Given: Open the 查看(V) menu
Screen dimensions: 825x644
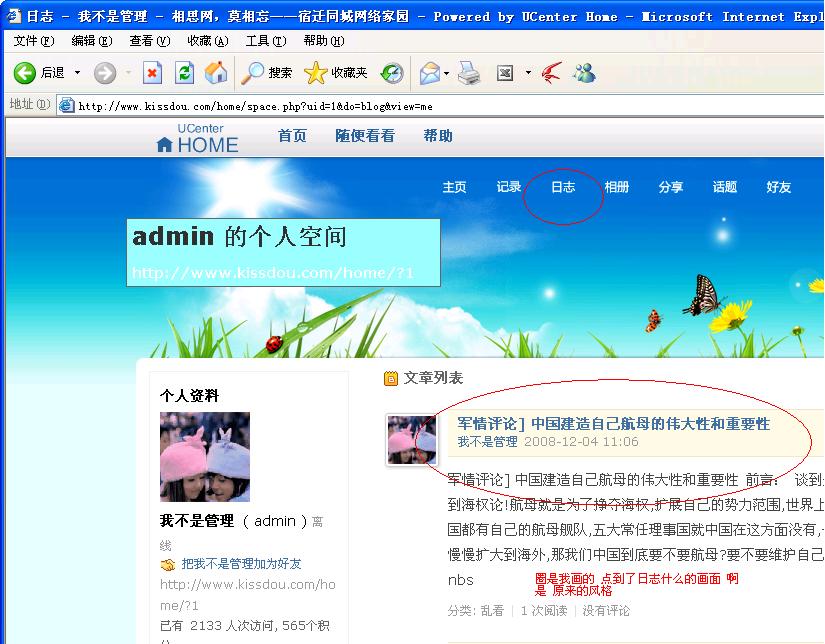Looking at the screenshot, I should pyautogui.click(x=150, y=41).
